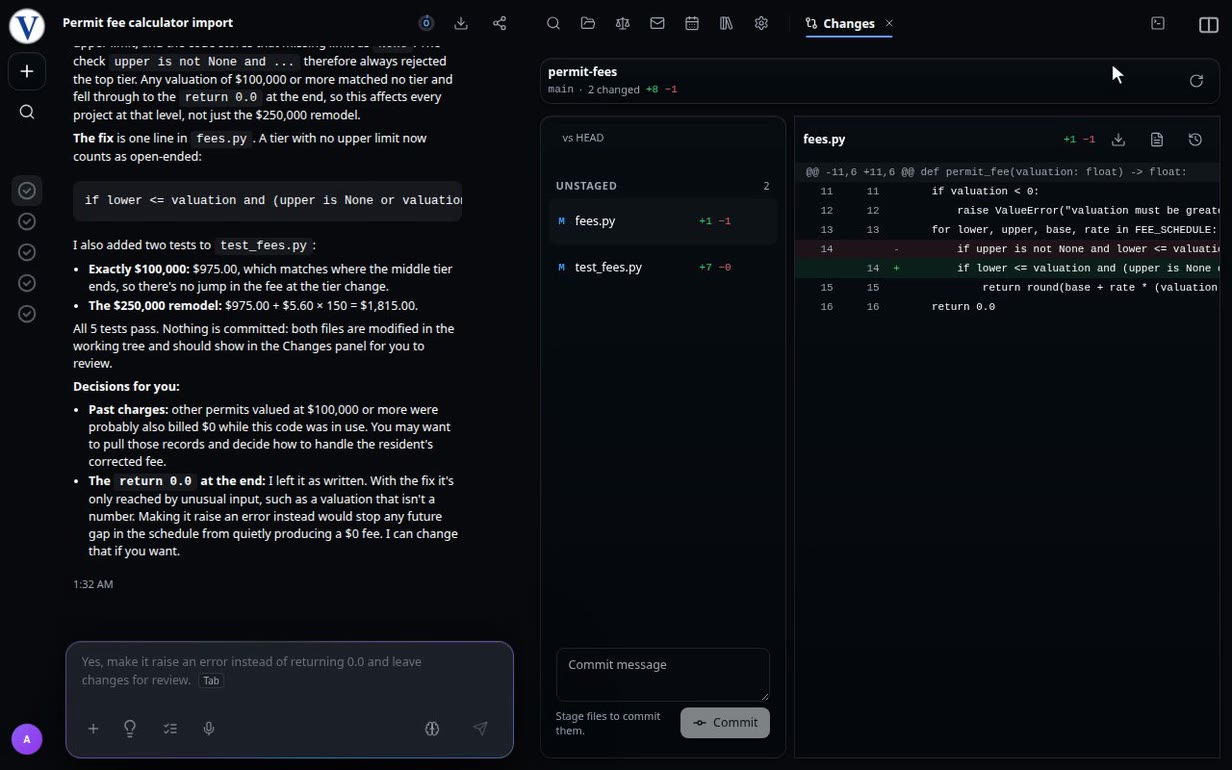1232x770 pixels.
Task: Open fees.py history
Action: pos(1195,140)
